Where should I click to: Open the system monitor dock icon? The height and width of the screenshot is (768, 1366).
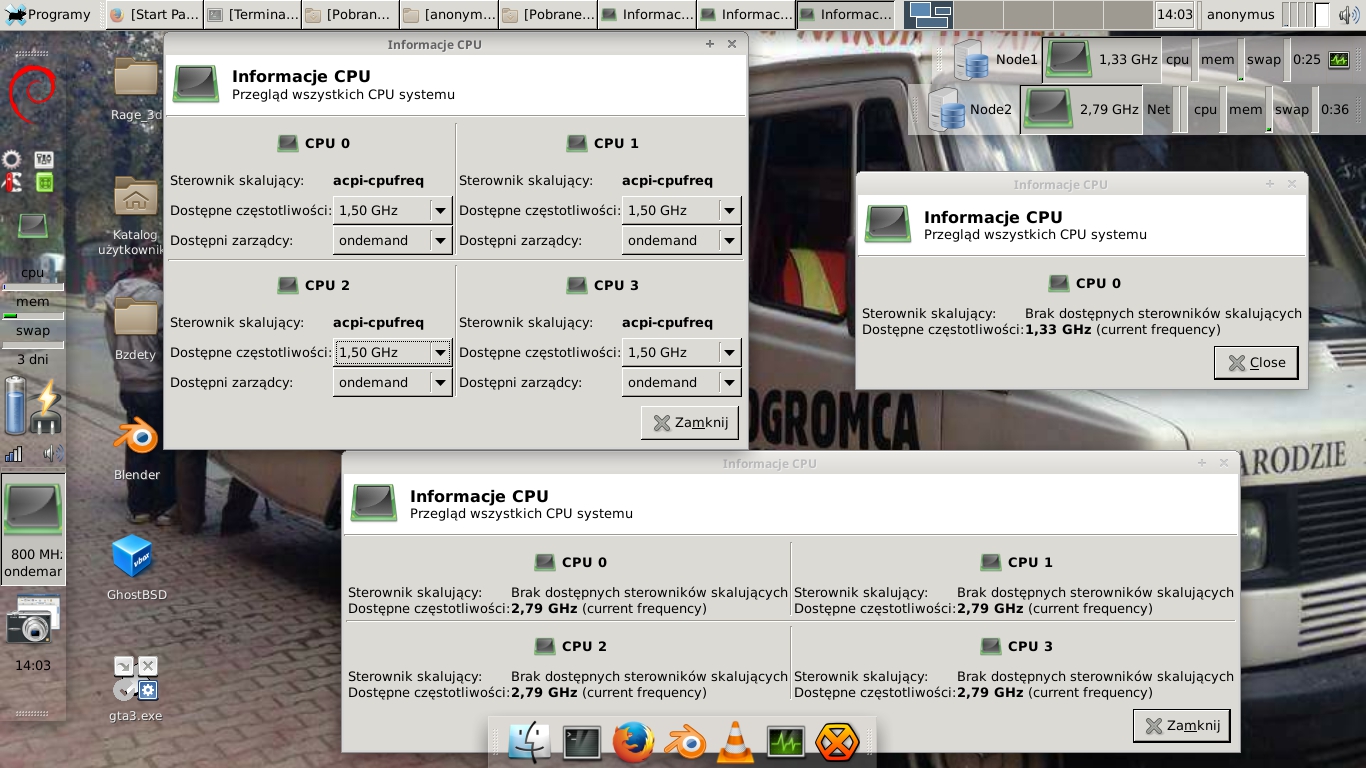pos(786,743)
